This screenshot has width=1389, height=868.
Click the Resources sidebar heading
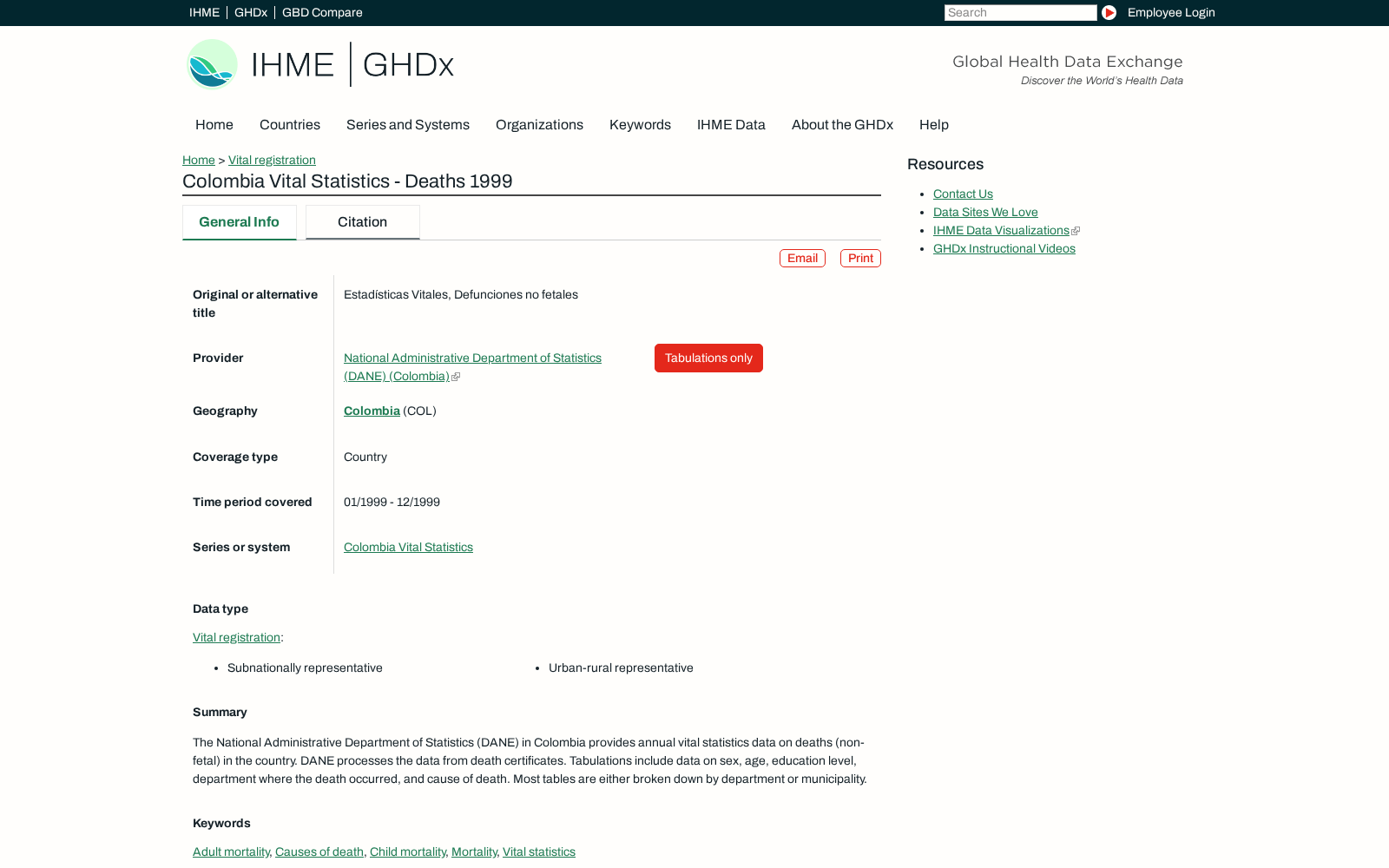pyautogui.click(x=945, y=165)
